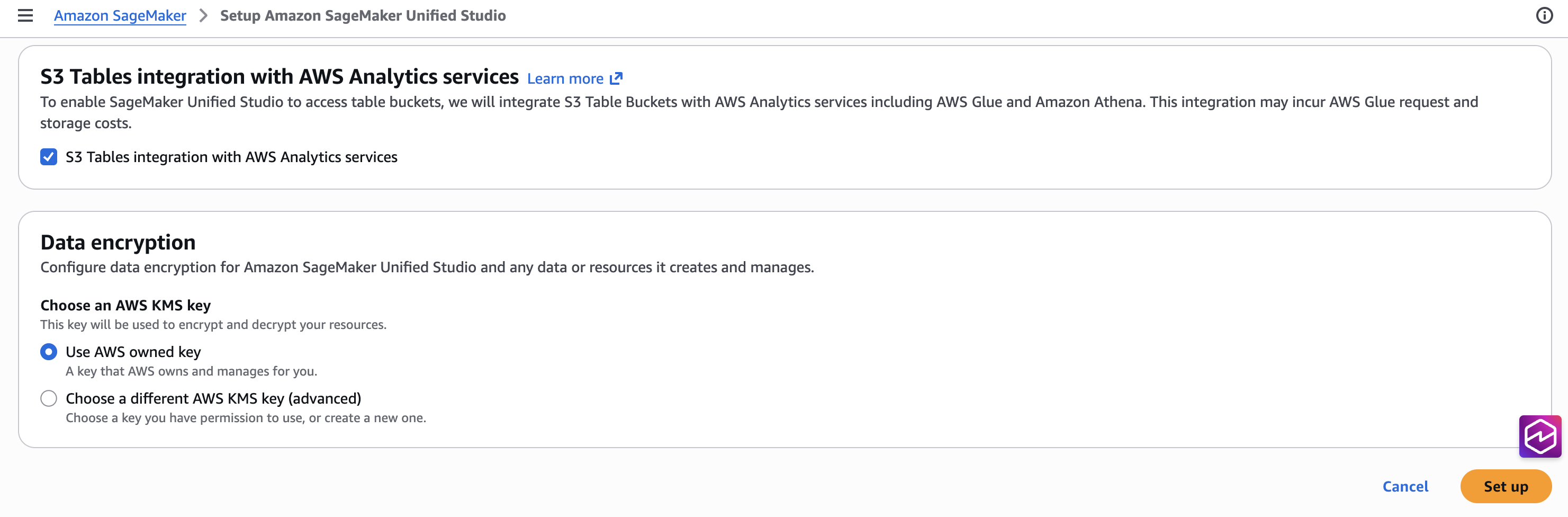1568x517 pixels.
Task: Open the purple SageMaker assistant icon
Action: tap(1540, 436)
